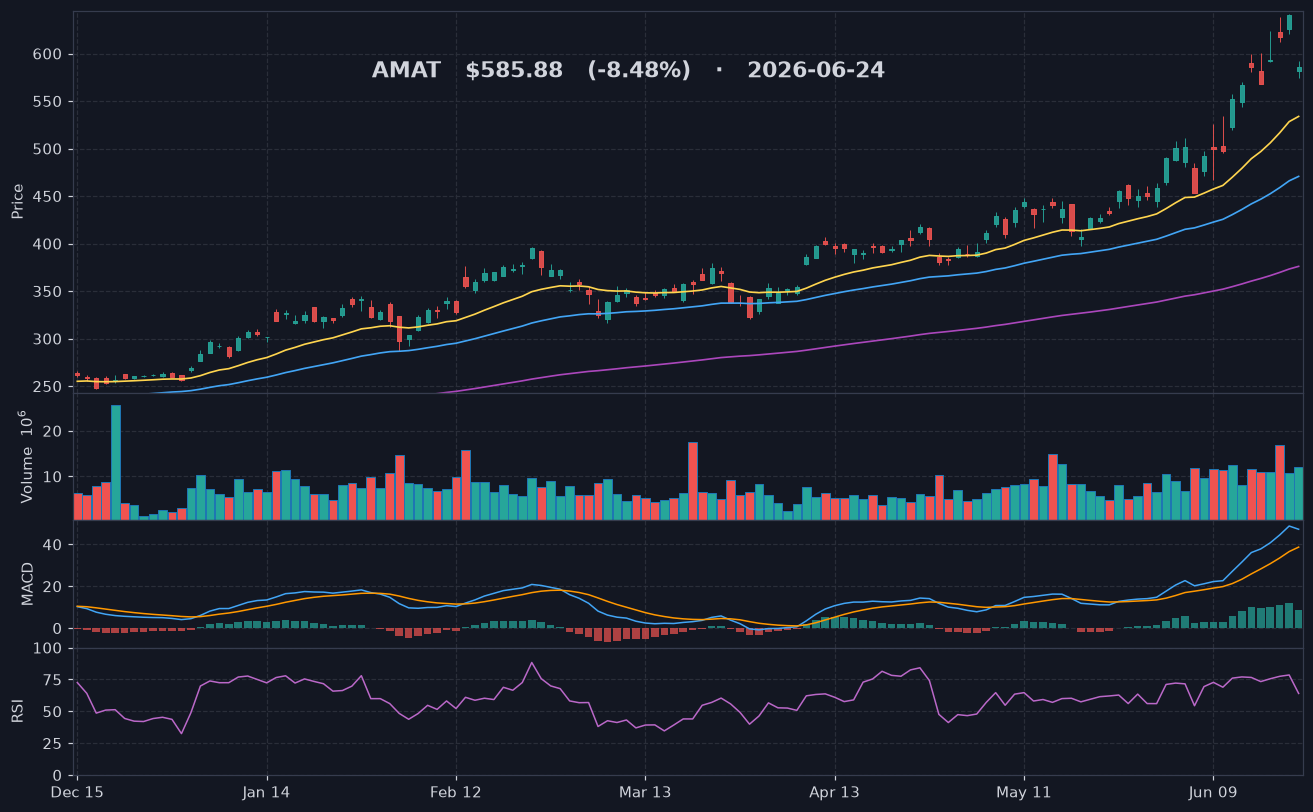Click the Feb 12 date label

[456, 793]
